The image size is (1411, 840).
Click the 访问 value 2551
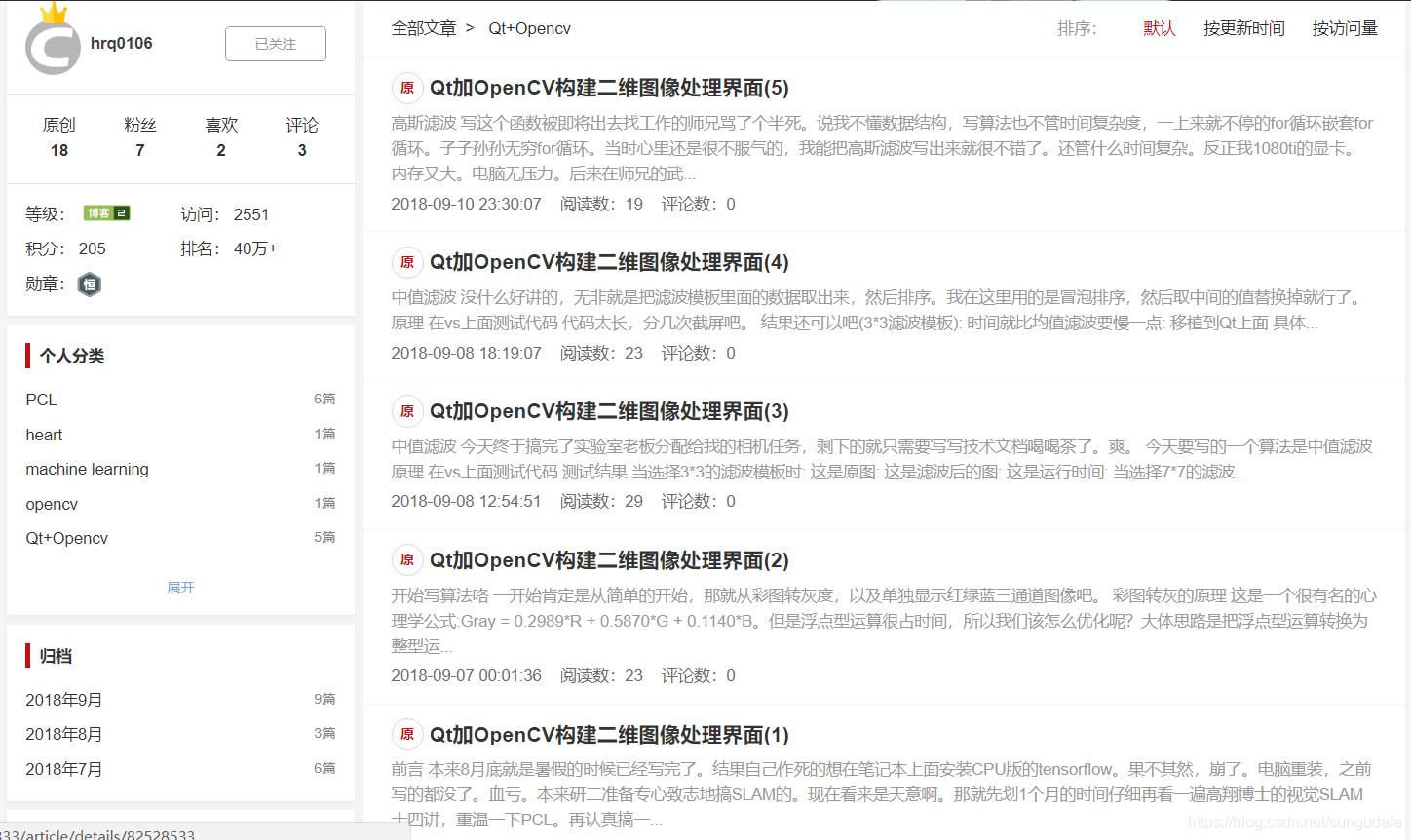pos(251,214)
